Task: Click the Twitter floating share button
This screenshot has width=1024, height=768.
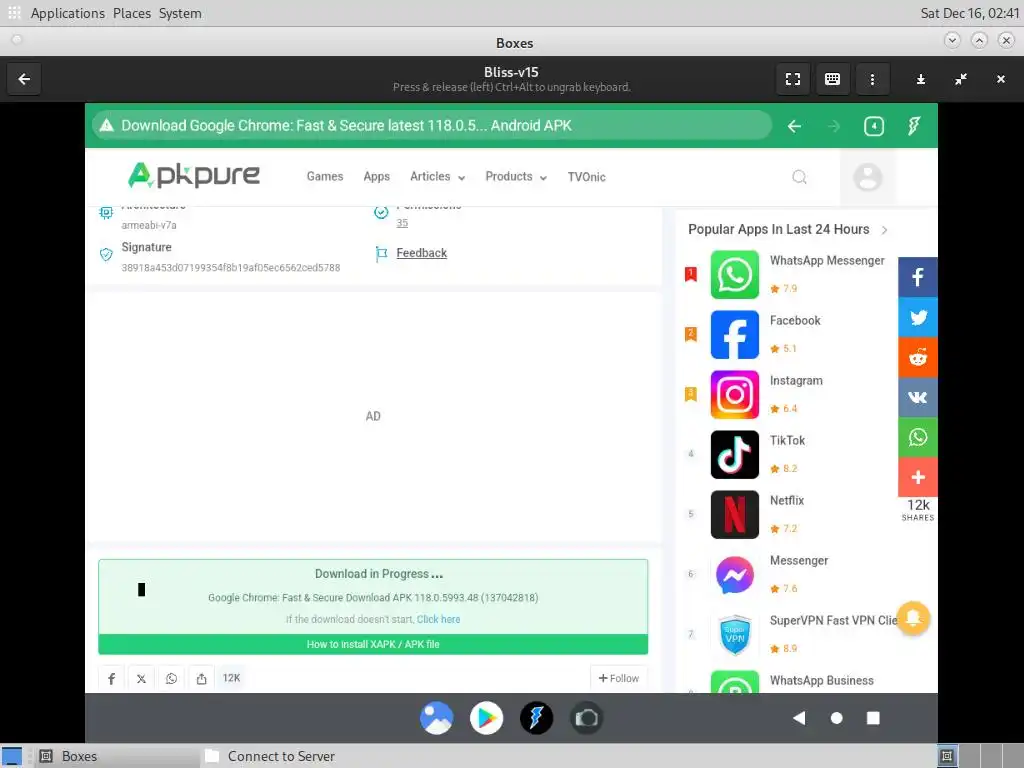Action: 918,317
